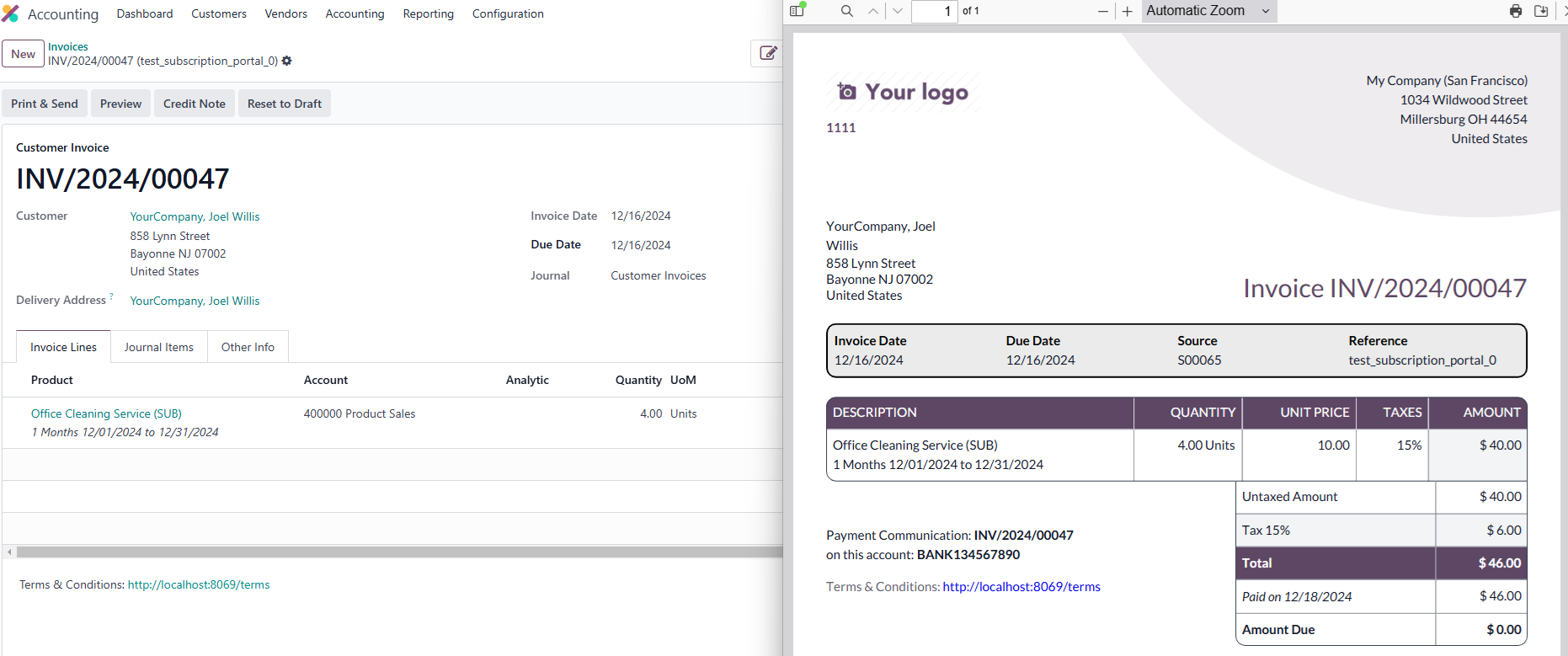Click the 400000 Product Sales account cell
This screenshot has height=656, width=1568.
[x=360, y=413]
